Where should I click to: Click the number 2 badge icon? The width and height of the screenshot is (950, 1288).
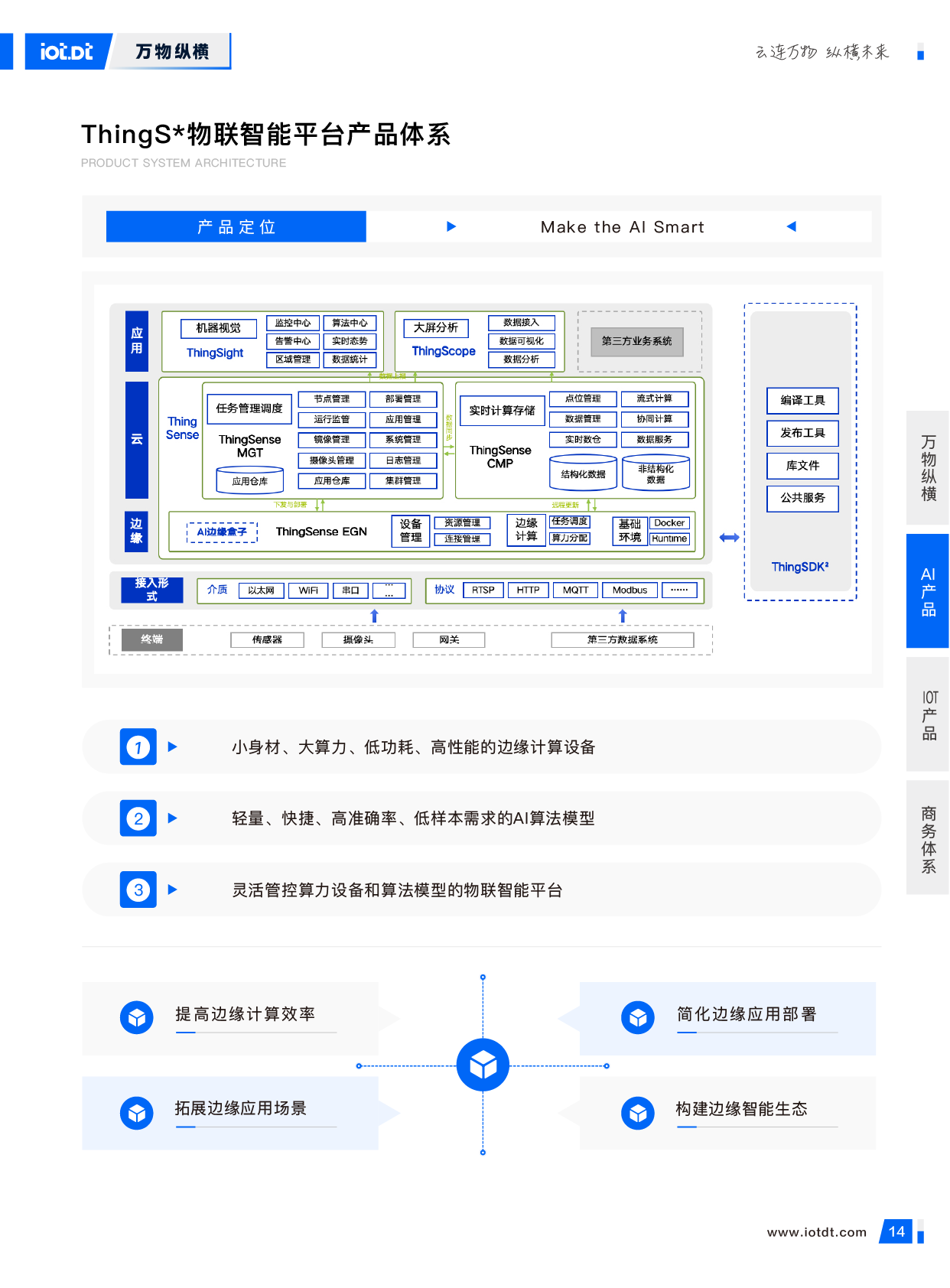tap(138, 818)
